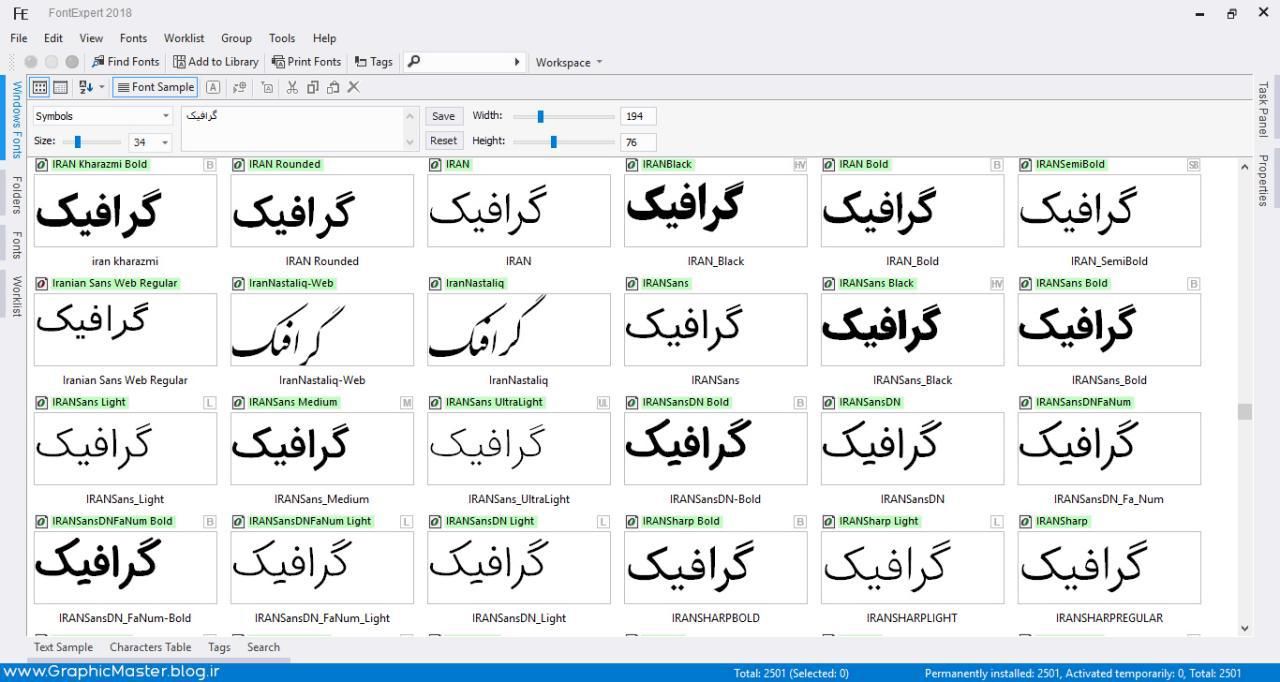Open the Workspace dropdown

click(569, 62)
